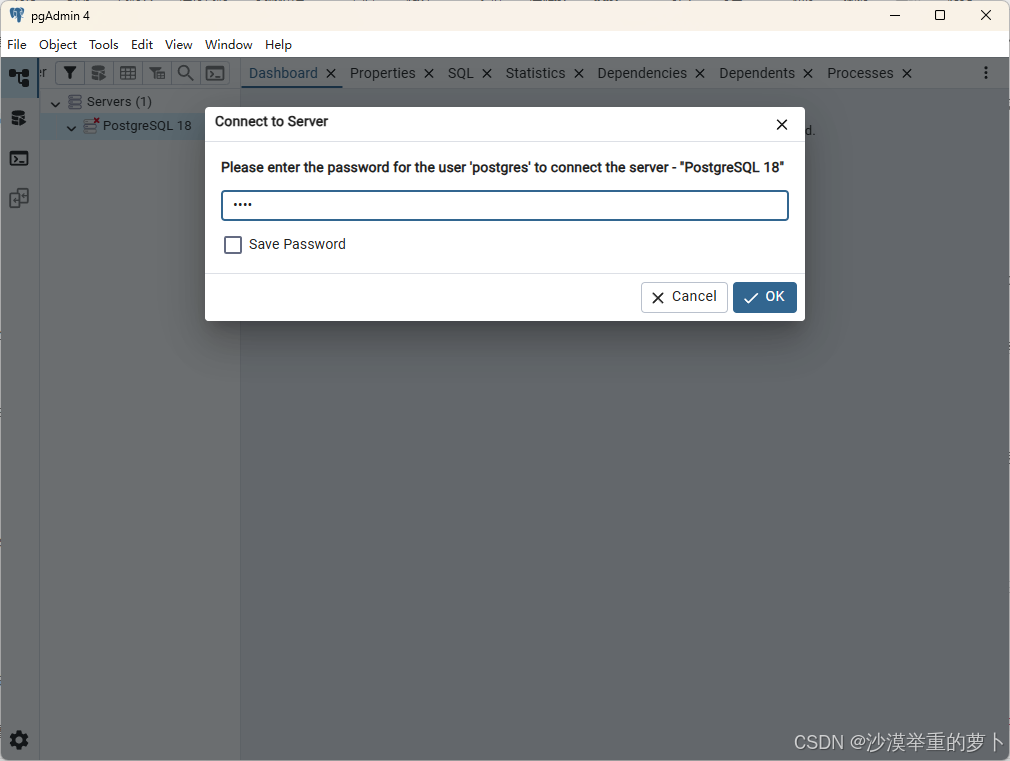Switch to the Dependents tab
The height and width of the screenshot is (761, 1010).
757,73
